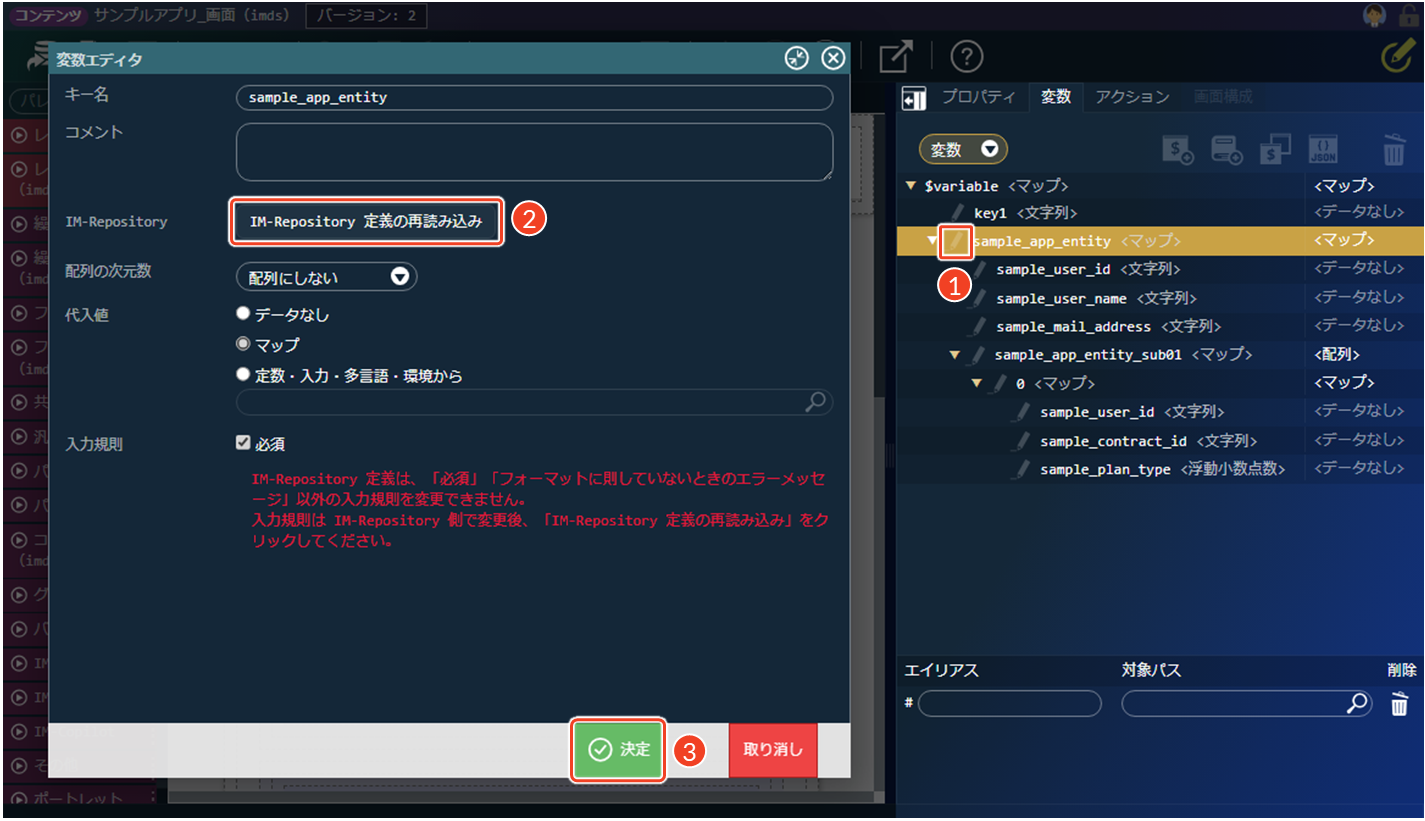Switch to the アクション tab

1131,97
